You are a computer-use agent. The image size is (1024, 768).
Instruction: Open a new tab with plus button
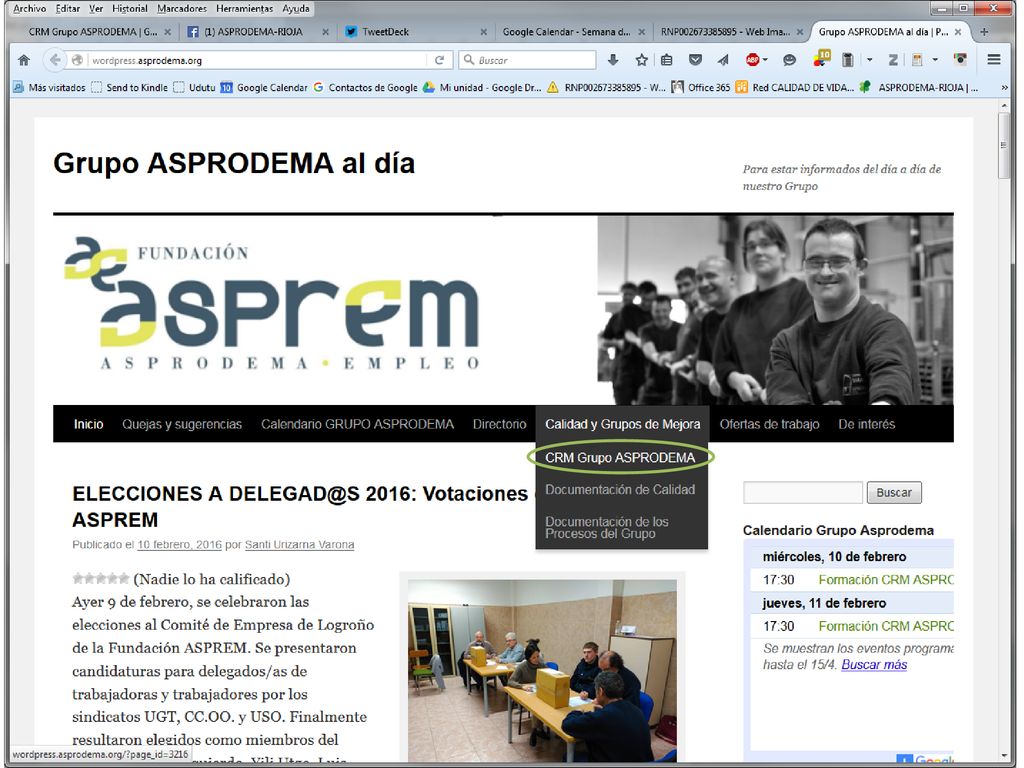[984, 31]
